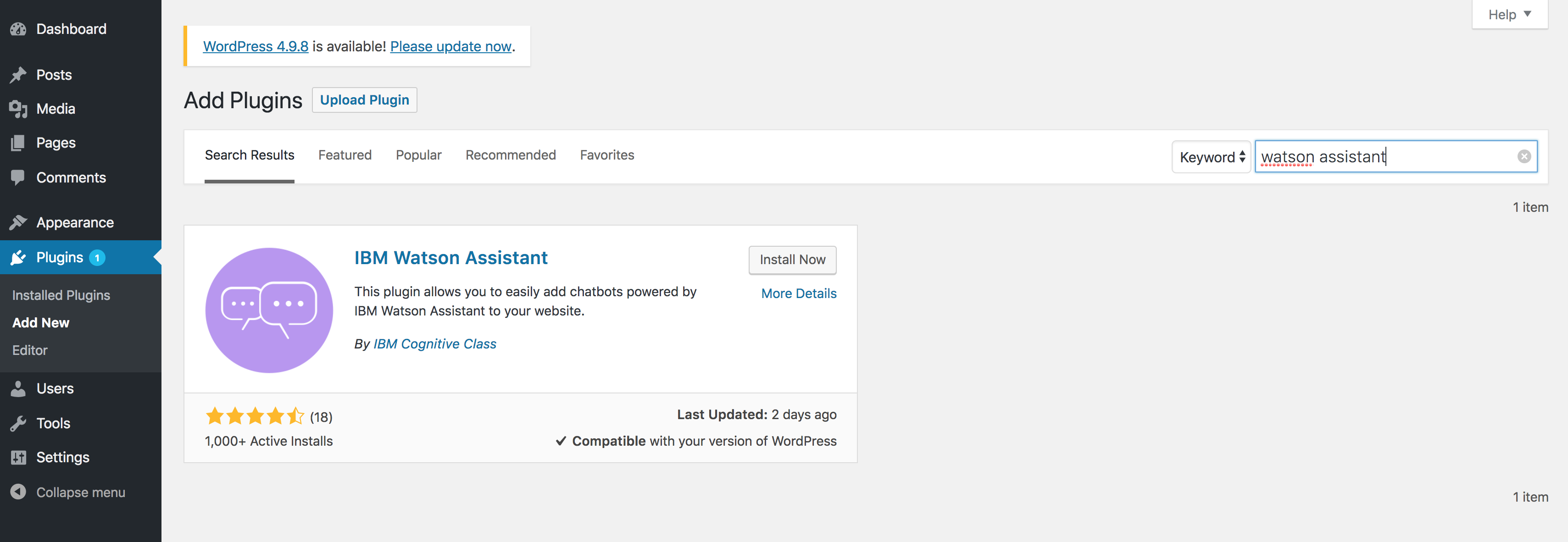The height and width of the screenshot is (542, 1568).
Task: Click the Collapse menu label
Action: (x=81, y=492)
